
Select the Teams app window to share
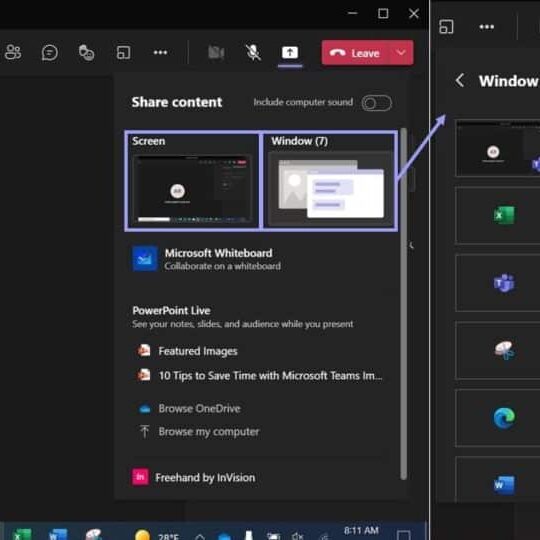[498, 283]
